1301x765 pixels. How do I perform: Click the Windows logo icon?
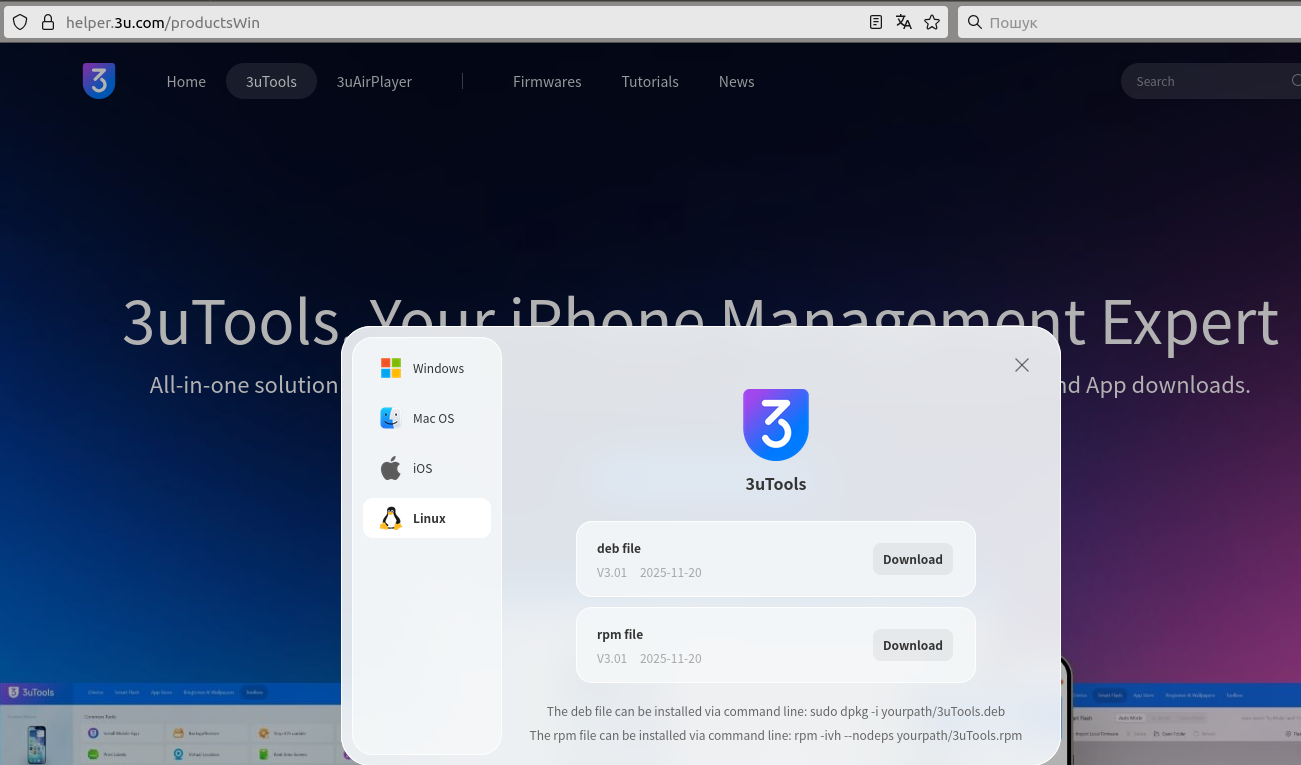pyautogui.click(x=391, y=368)
